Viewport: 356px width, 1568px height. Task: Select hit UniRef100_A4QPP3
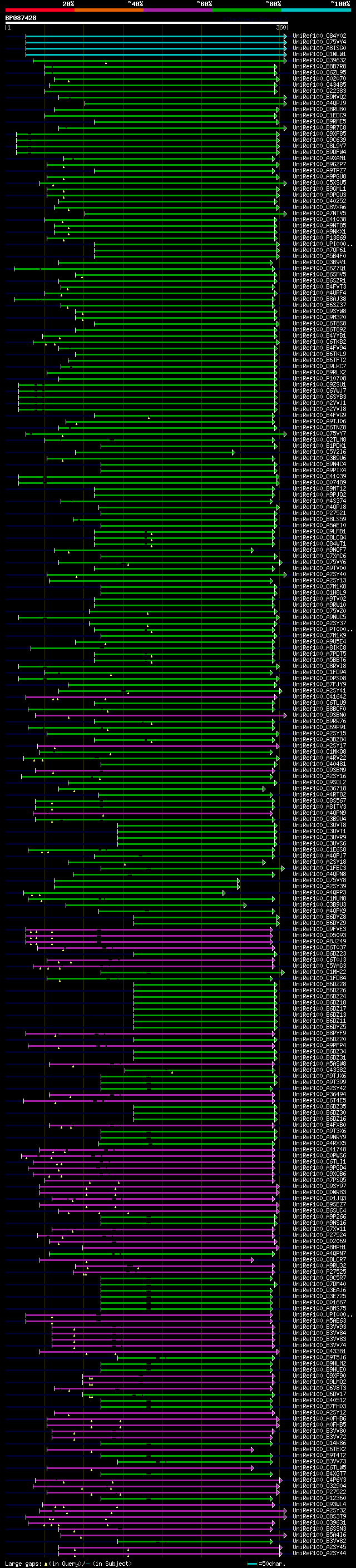click(319, 892)
